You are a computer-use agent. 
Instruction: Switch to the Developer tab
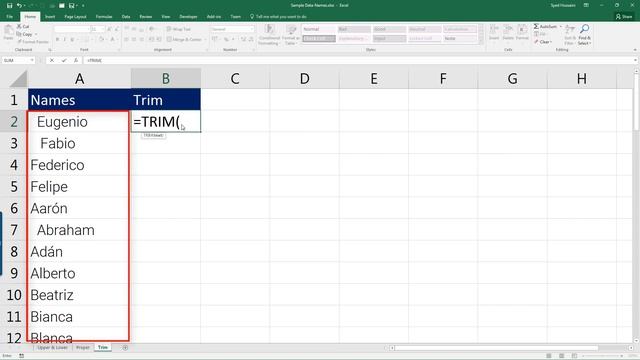click(x=188, y=17)
